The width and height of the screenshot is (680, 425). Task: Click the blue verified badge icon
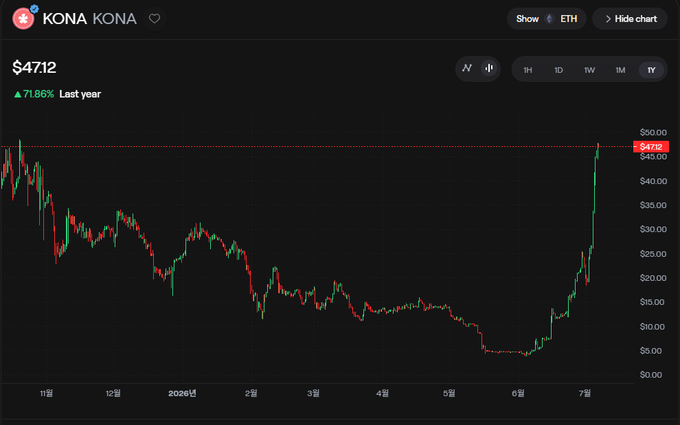pyautogui.click(x=34, y=9)
